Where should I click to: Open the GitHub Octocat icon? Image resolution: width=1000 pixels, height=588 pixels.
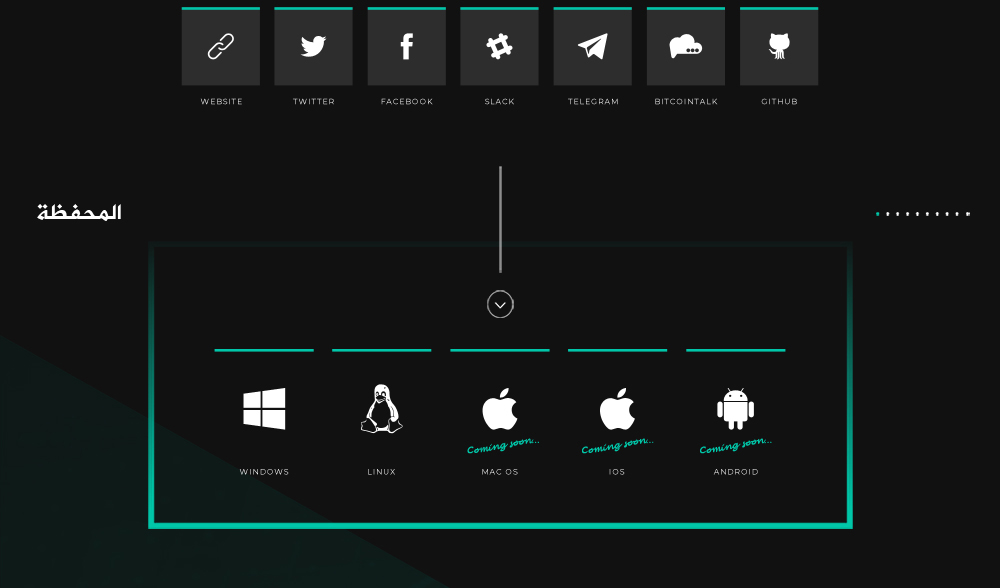(x=779, y=47)
